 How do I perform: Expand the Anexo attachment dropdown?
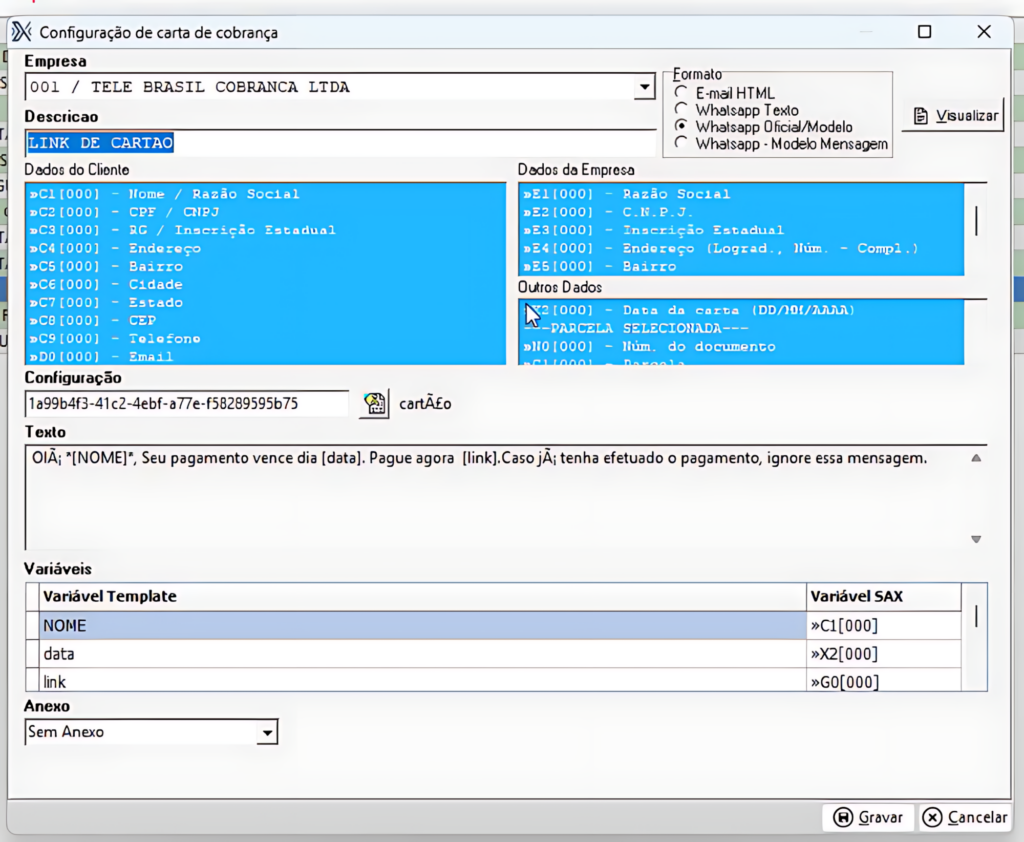pos(267,732)
